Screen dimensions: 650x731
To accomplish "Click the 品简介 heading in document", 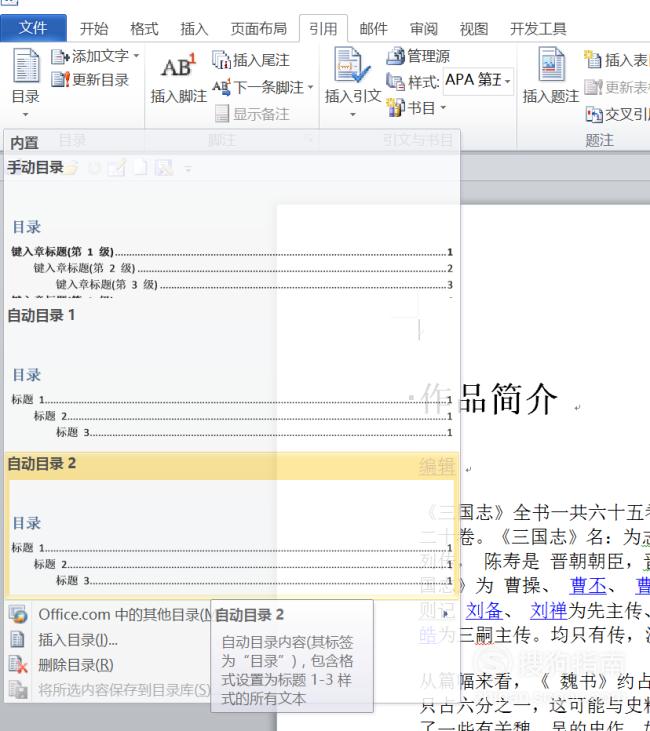I will tap(508, 399).
